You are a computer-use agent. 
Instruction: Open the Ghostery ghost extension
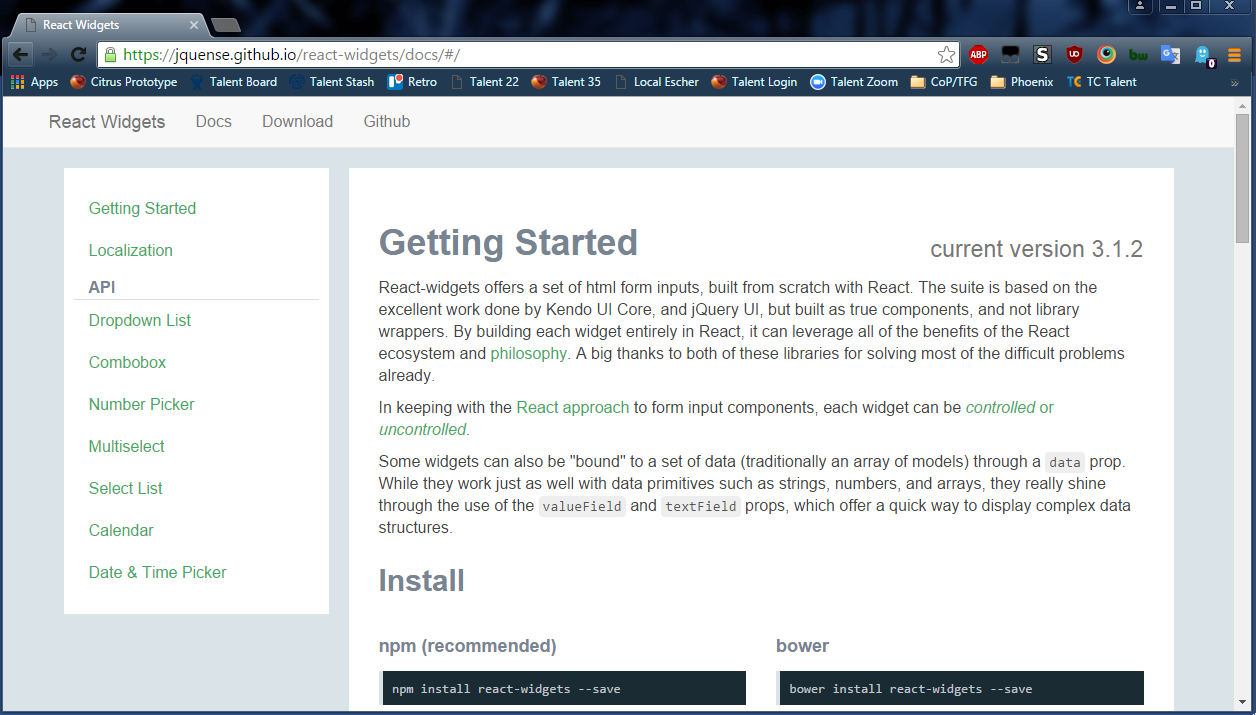(x=1203, y=56)
